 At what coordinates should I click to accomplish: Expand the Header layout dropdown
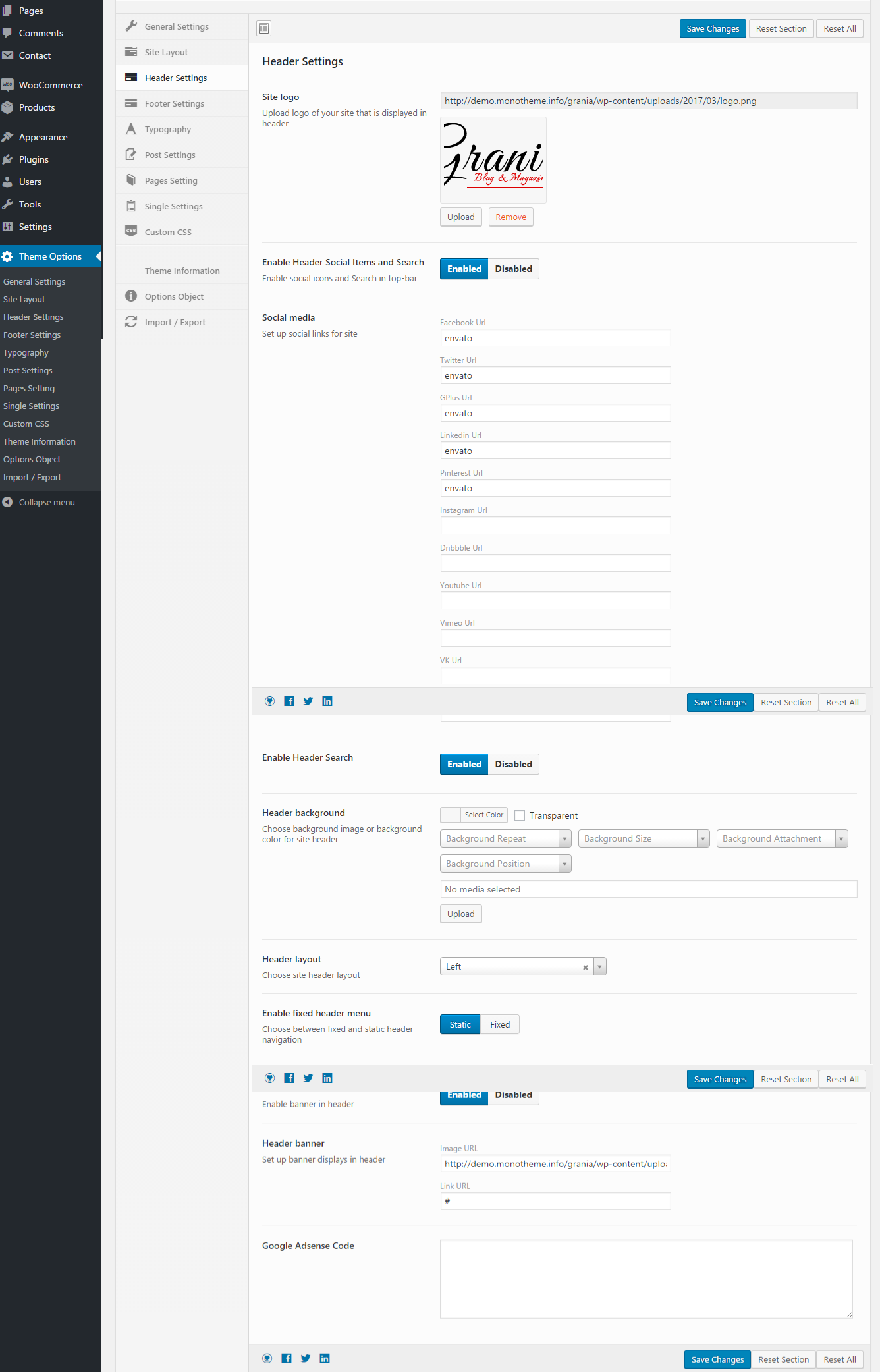click(599, 966)
